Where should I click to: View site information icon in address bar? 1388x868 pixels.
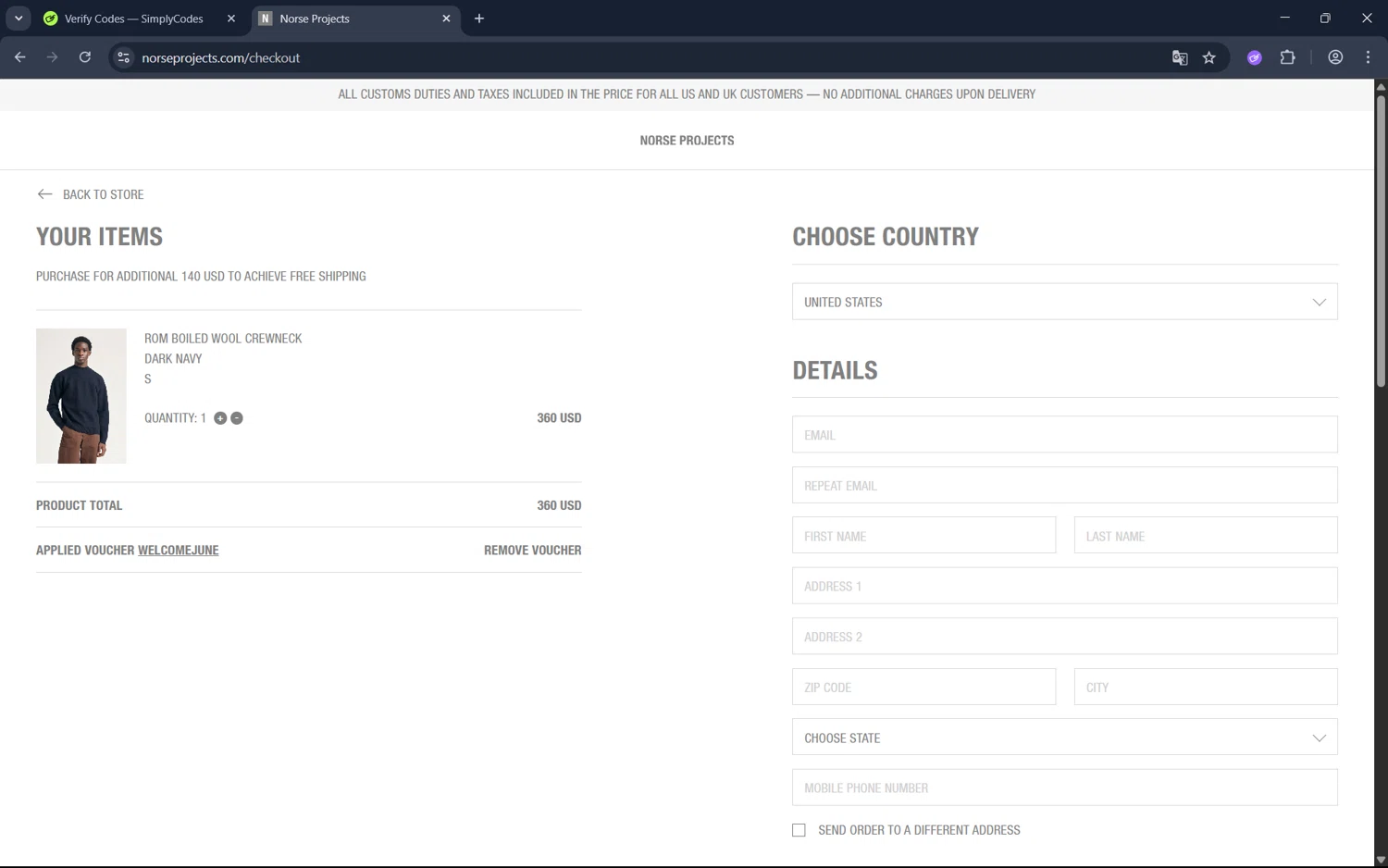(x=123, y=57)
